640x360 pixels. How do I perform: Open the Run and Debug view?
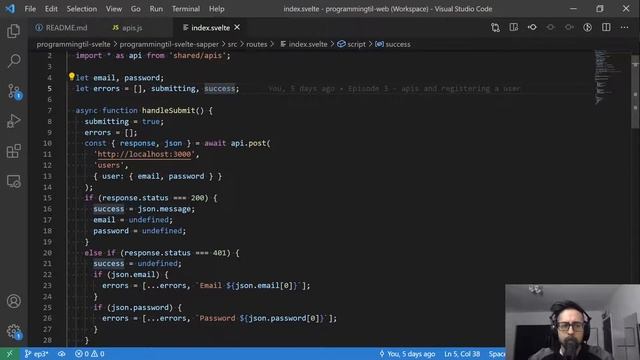(x=13, y=121)
